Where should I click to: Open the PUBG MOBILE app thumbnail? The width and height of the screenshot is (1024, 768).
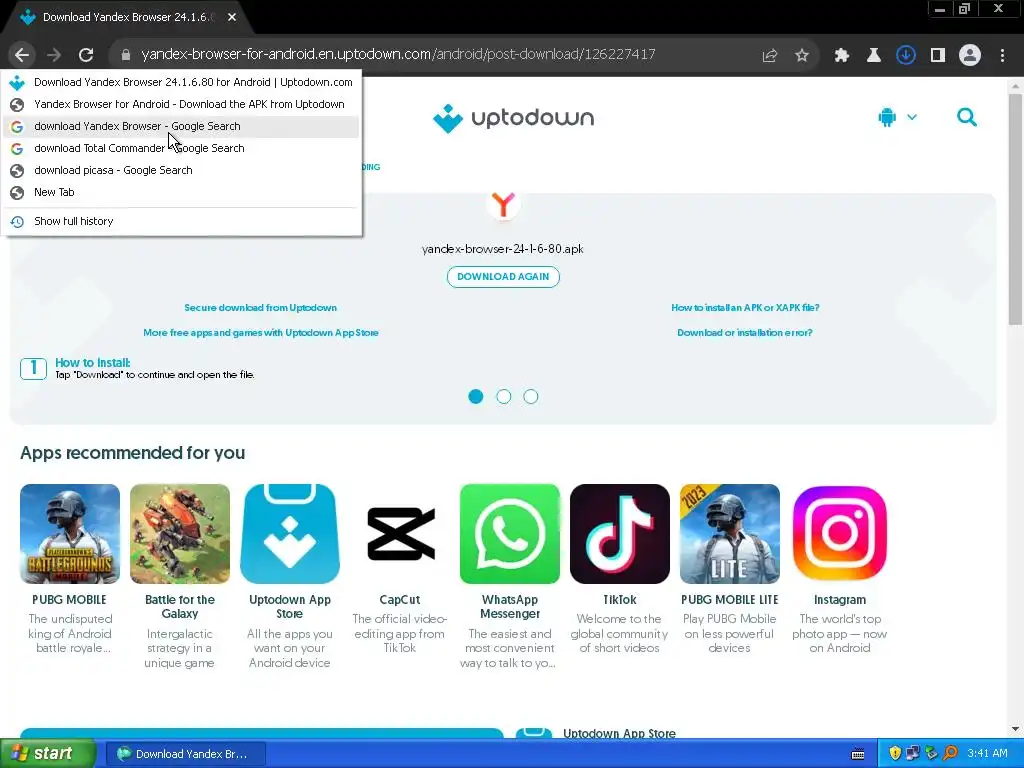pyautogui.click(x=70, y=534)
